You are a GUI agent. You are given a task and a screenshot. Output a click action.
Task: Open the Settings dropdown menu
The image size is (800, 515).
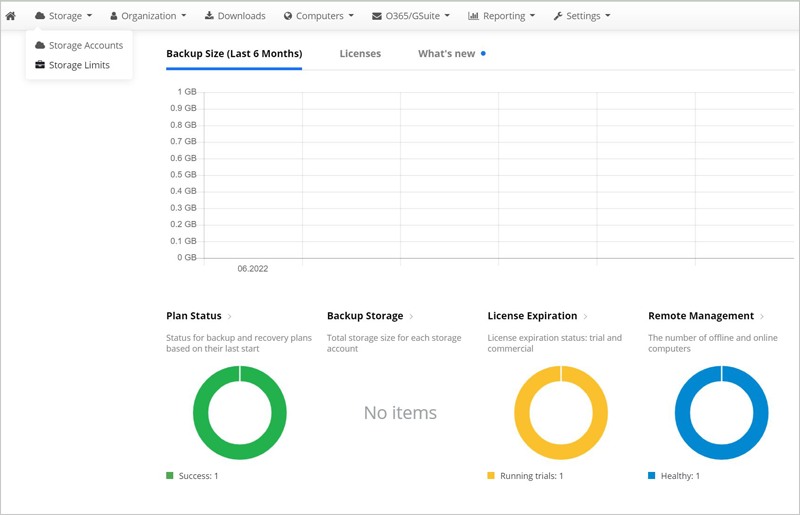(582, 16)
